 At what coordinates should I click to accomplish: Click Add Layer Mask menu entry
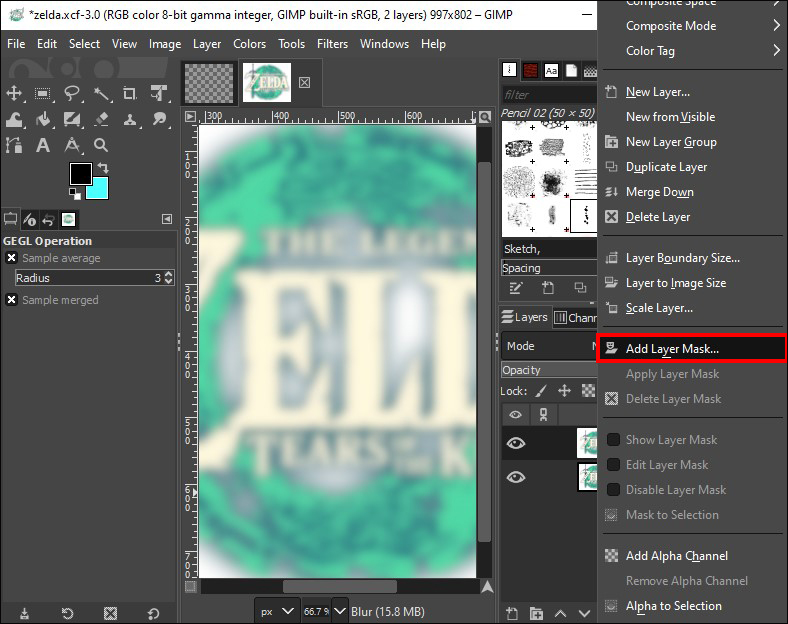coord(691,349)
